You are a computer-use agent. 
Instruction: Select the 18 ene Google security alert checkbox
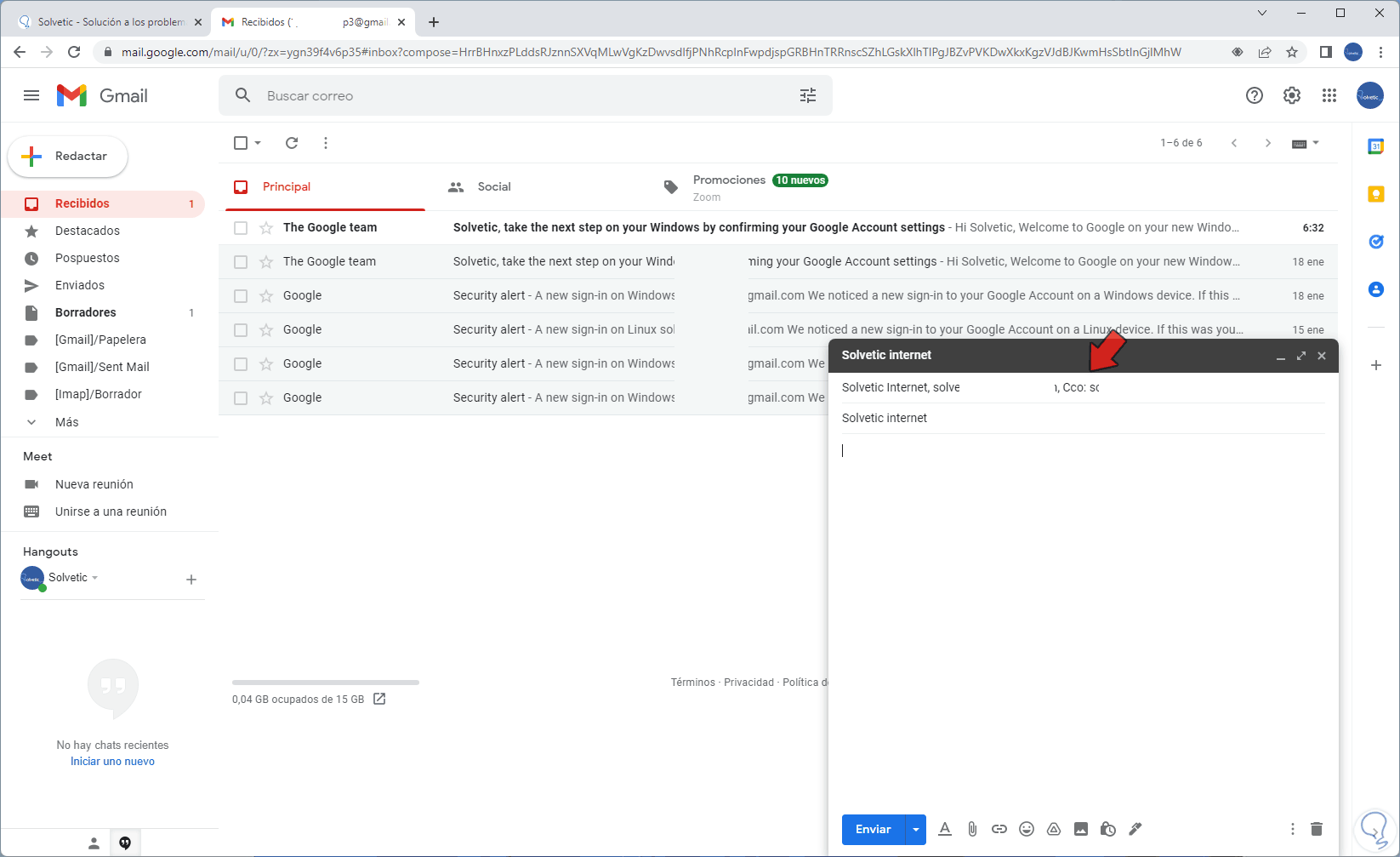[x=241, y=296]
